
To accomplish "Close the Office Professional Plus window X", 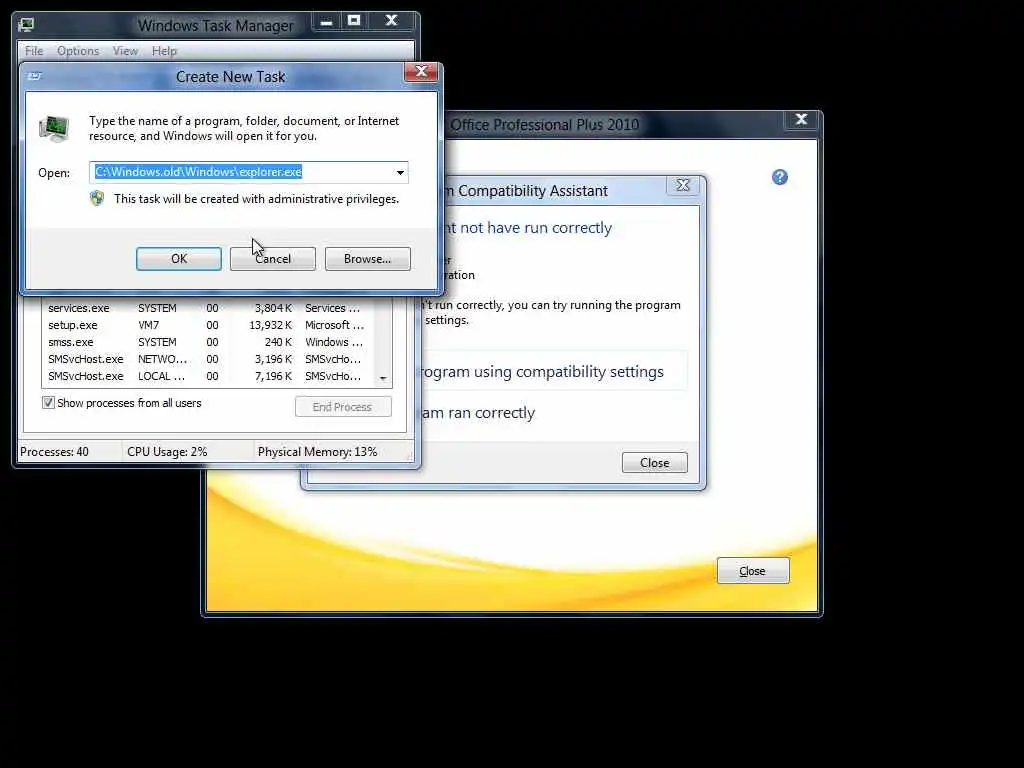I will point(801,120).
